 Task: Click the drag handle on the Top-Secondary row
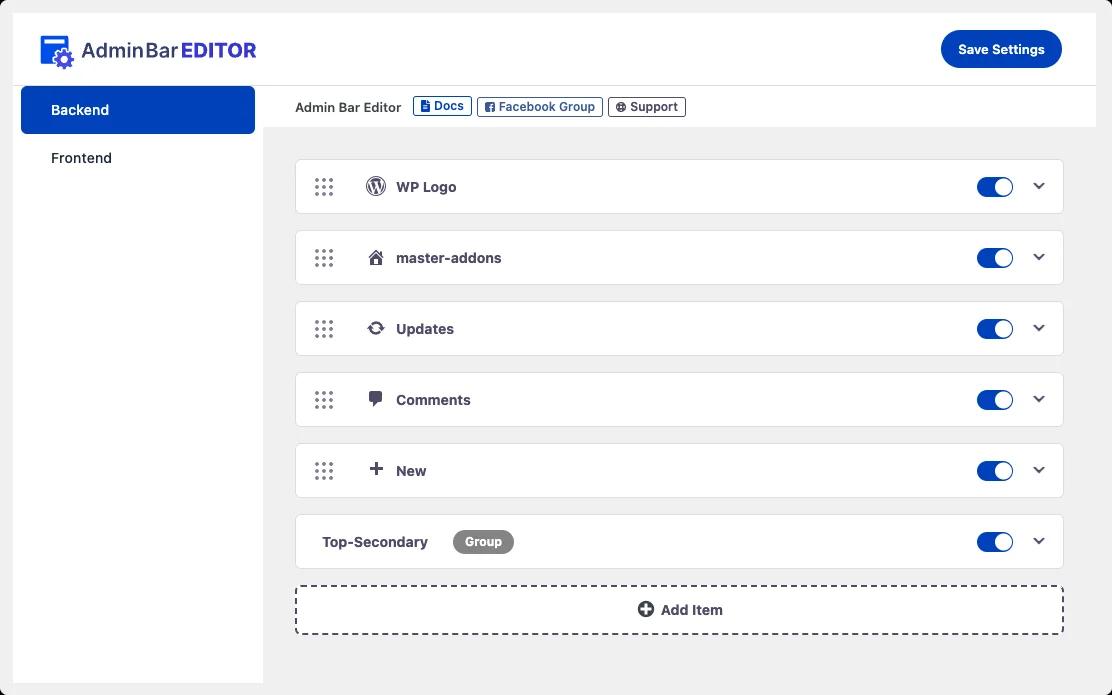324,541
